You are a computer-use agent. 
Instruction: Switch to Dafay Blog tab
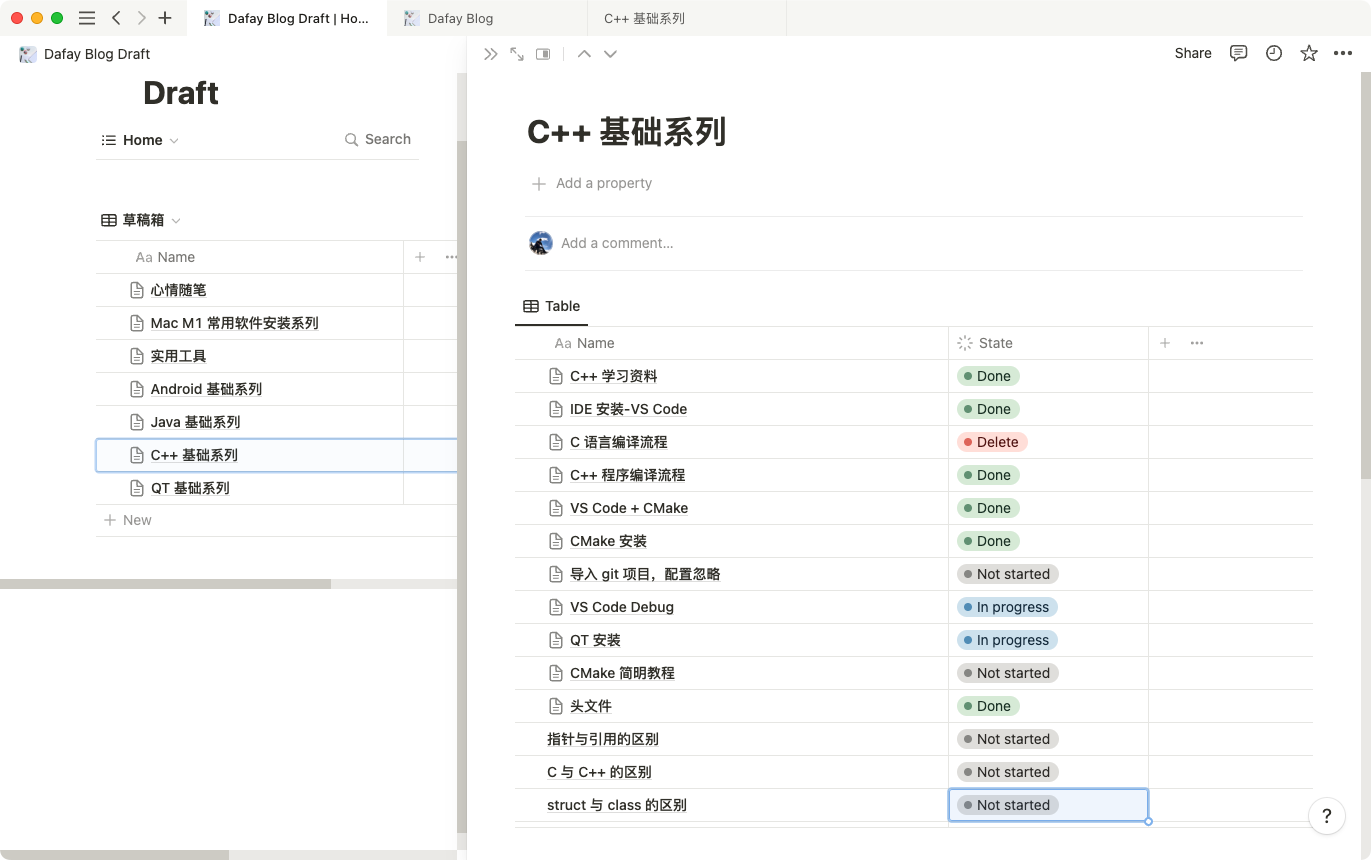coord(487,18)
